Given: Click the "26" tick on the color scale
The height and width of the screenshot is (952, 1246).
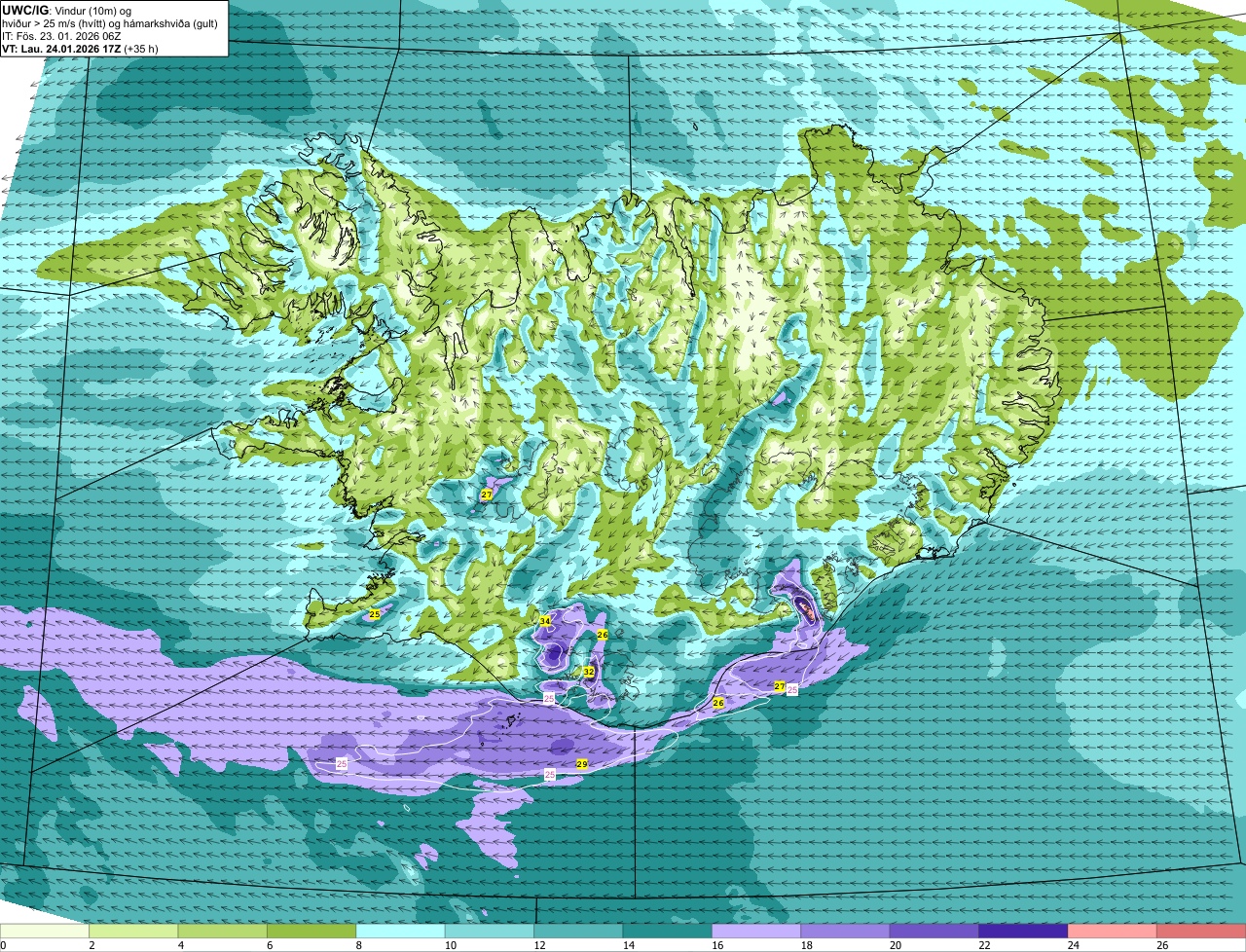Looking at the screenshot, I should point(1162,945).
